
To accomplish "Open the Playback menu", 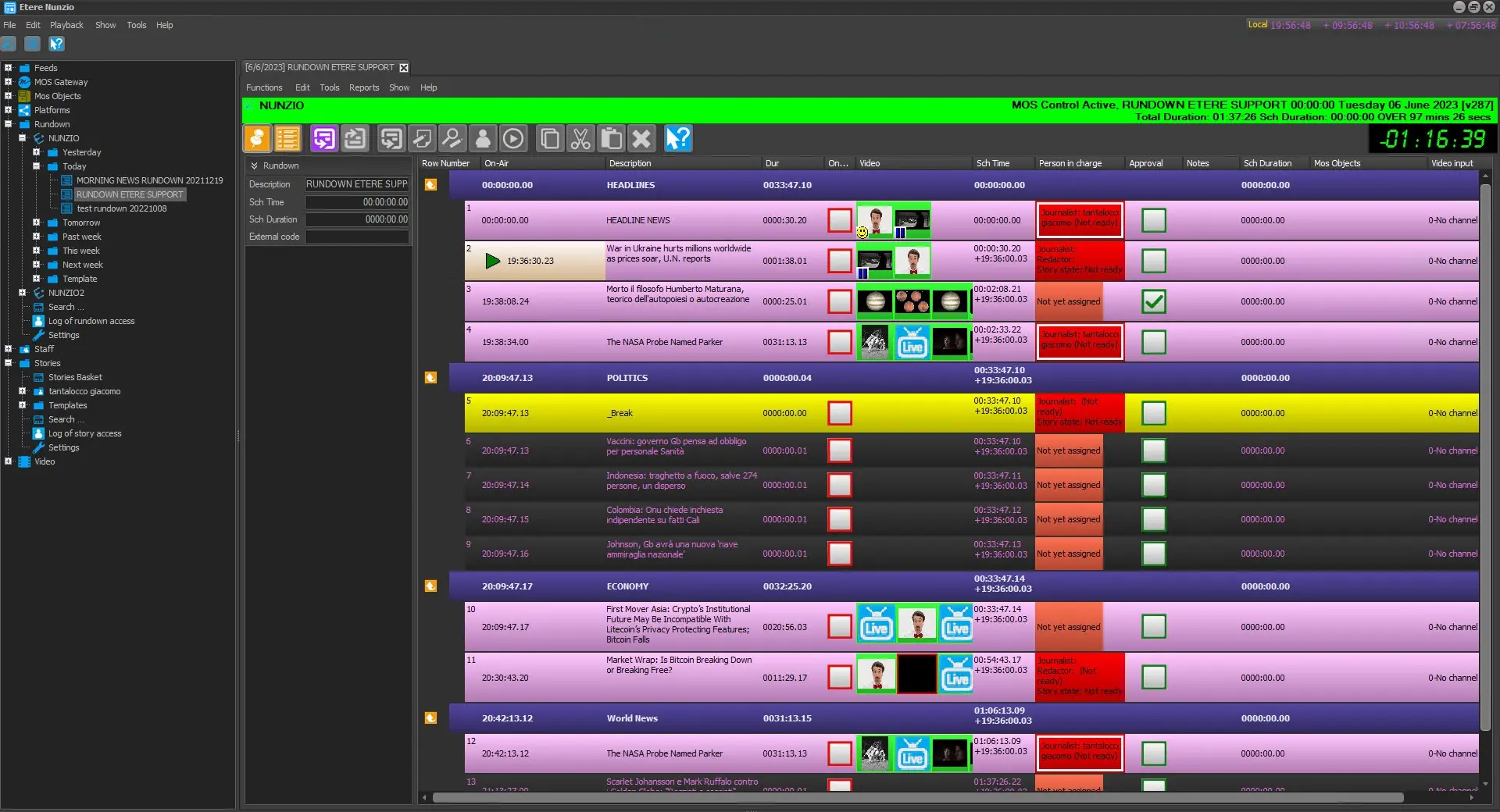I will [x=66, y=25].
